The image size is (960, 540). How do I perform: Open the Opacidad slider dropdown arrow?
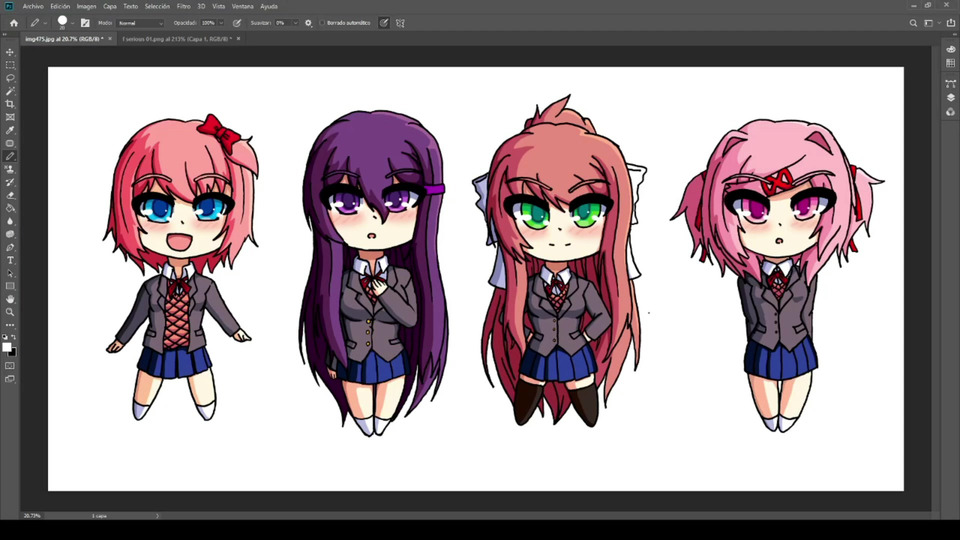point(221,23)
